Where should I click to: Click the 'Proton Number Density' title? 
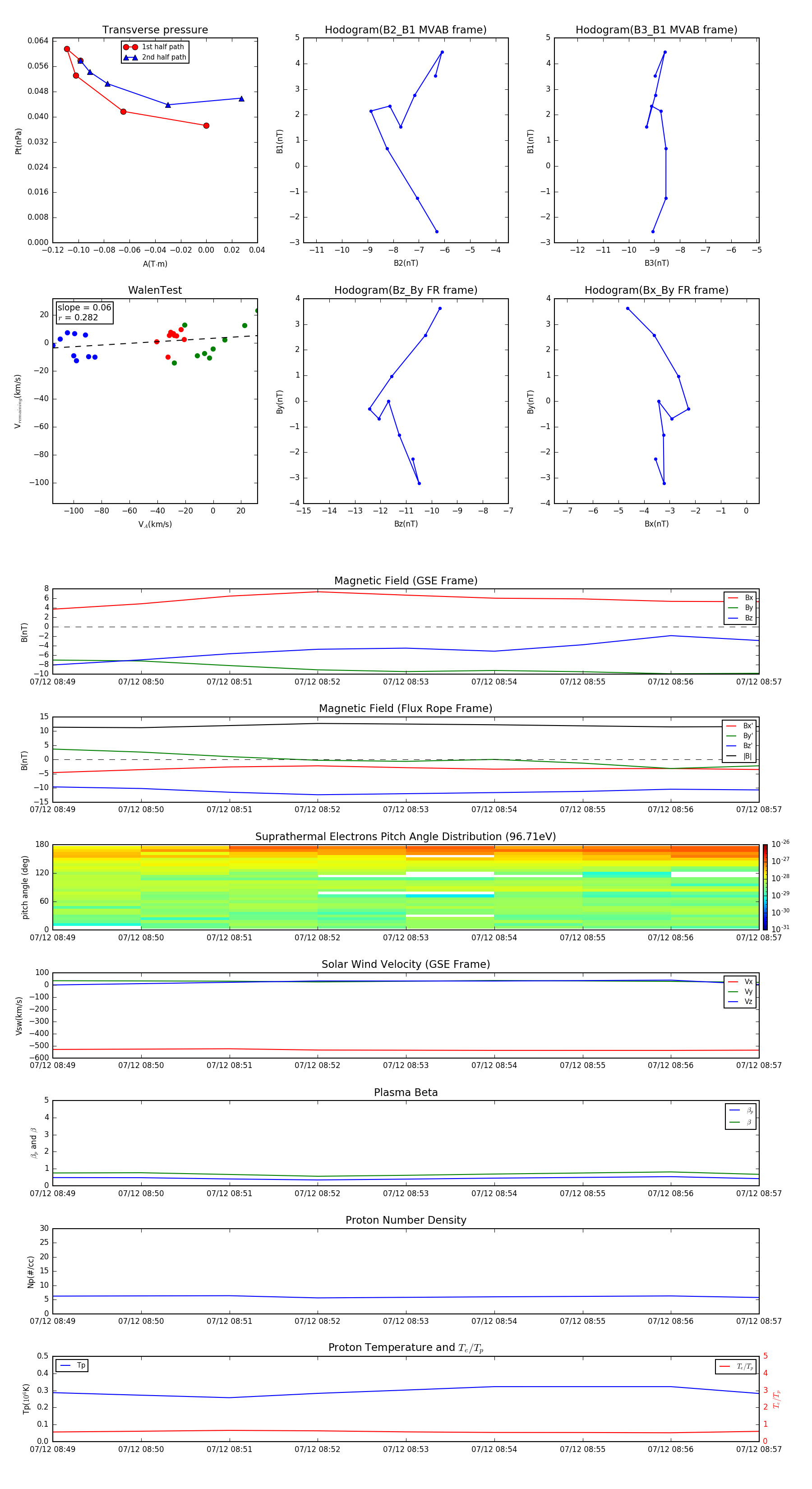[406, 1221]
